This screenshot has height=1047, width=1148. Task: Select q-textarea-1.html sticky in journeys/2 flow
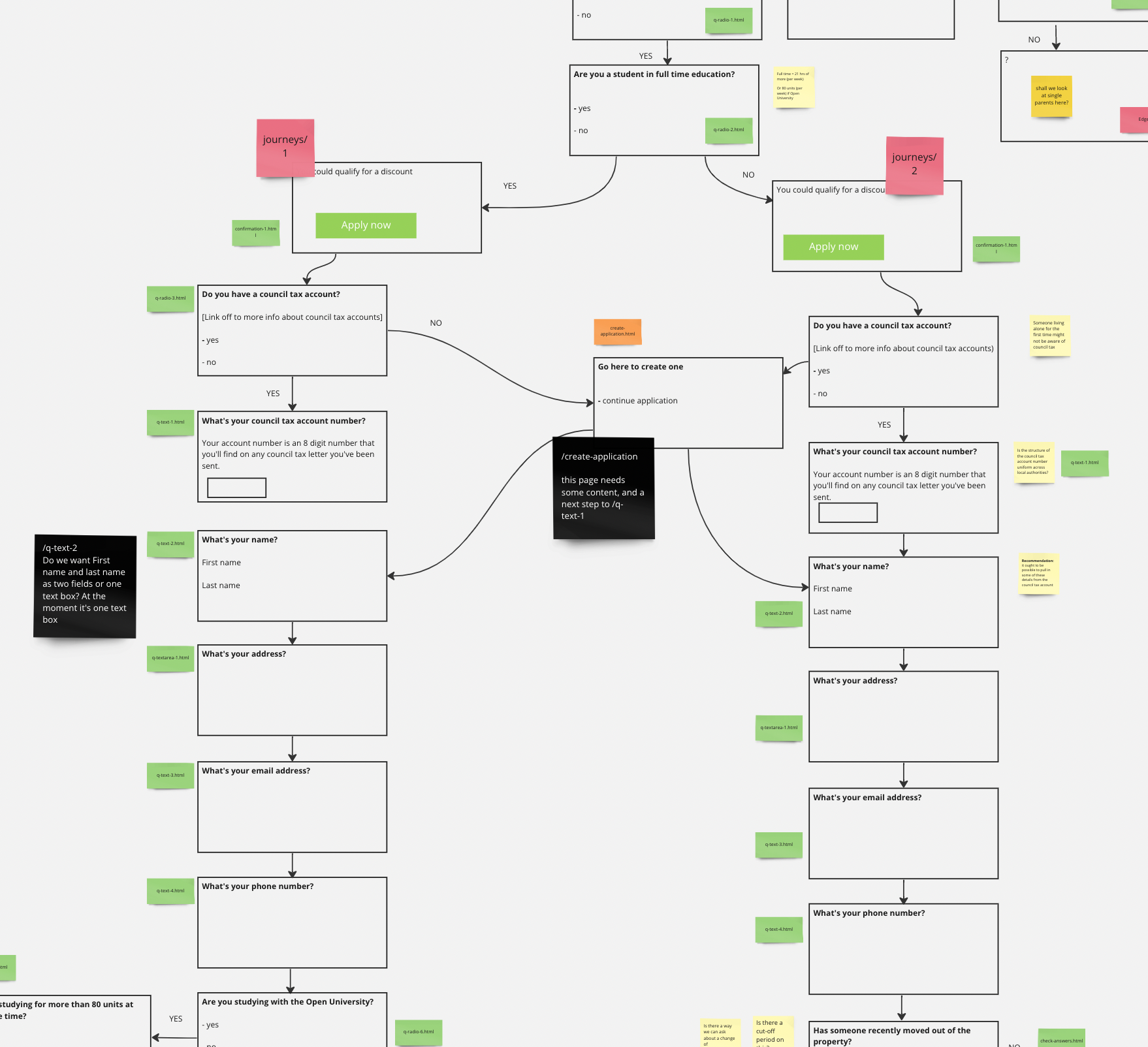(x=779, y=728)
